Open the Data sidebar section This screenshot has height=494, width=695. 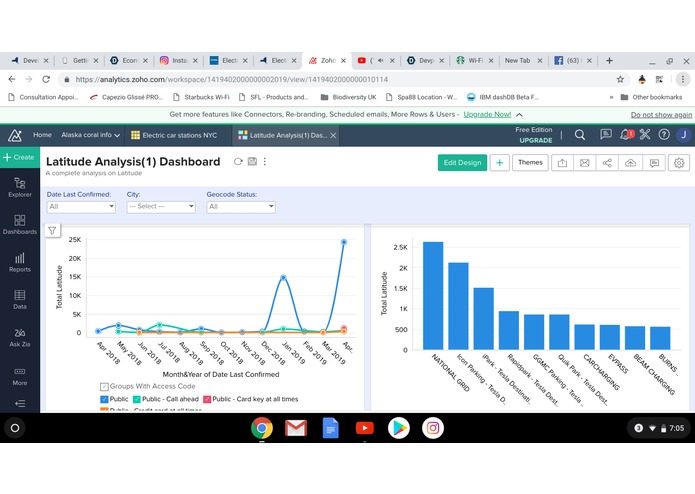[20, 300]
